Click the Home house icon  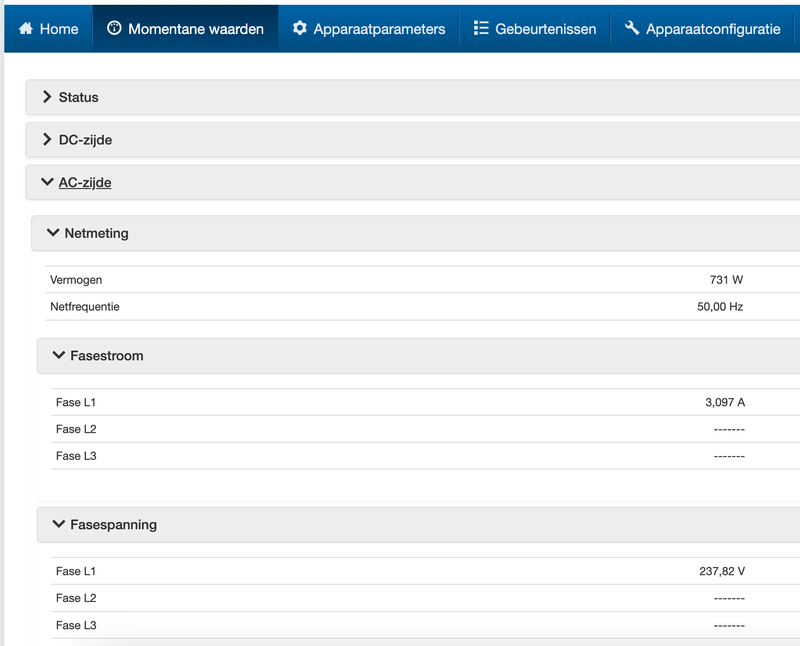26,29
